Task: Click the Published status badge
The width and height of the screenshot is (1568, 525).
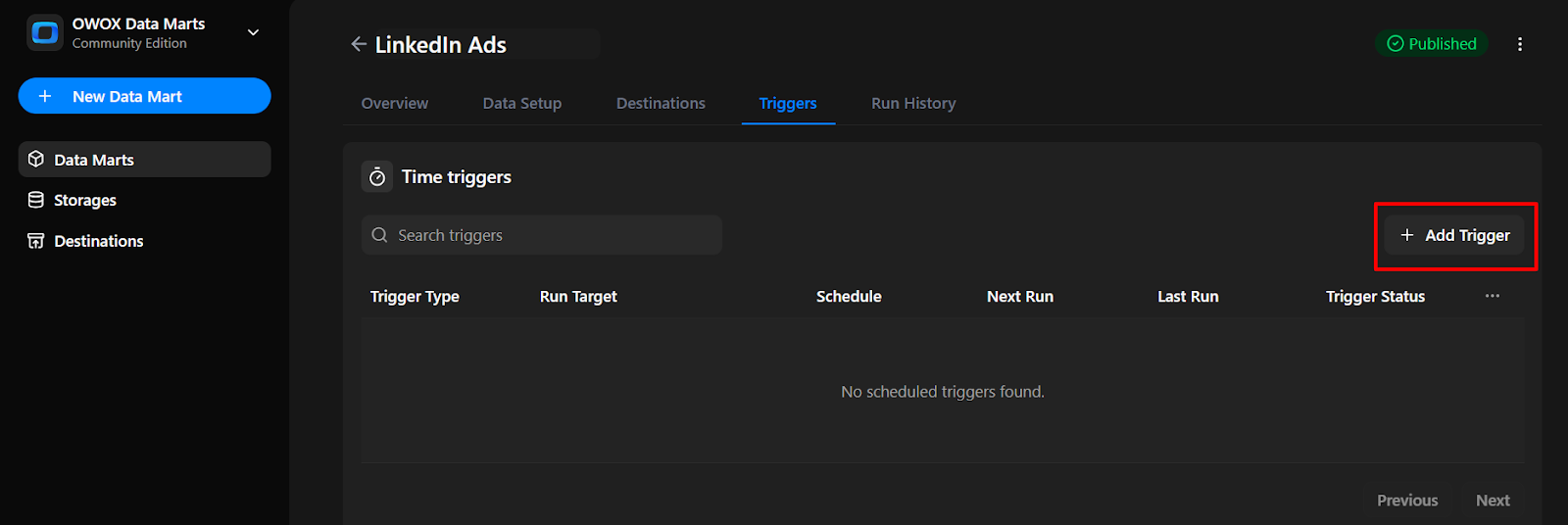Action: (1432, 43)
